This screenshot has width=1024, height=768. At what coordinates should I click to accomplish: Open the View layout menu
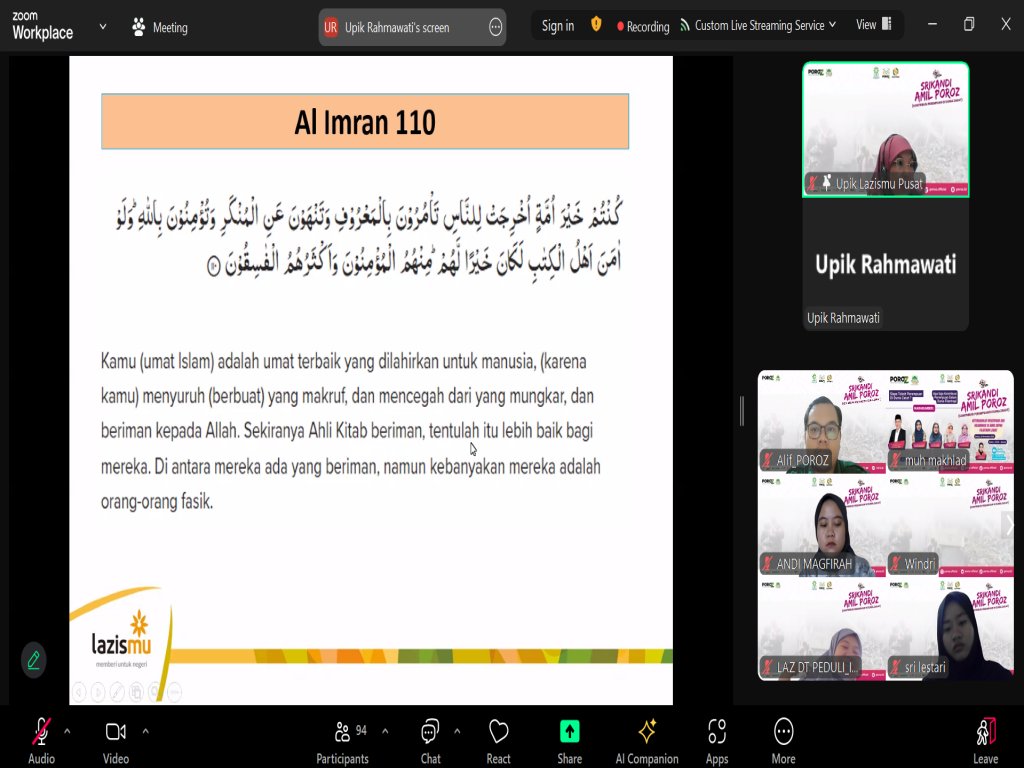click(873, 25)
